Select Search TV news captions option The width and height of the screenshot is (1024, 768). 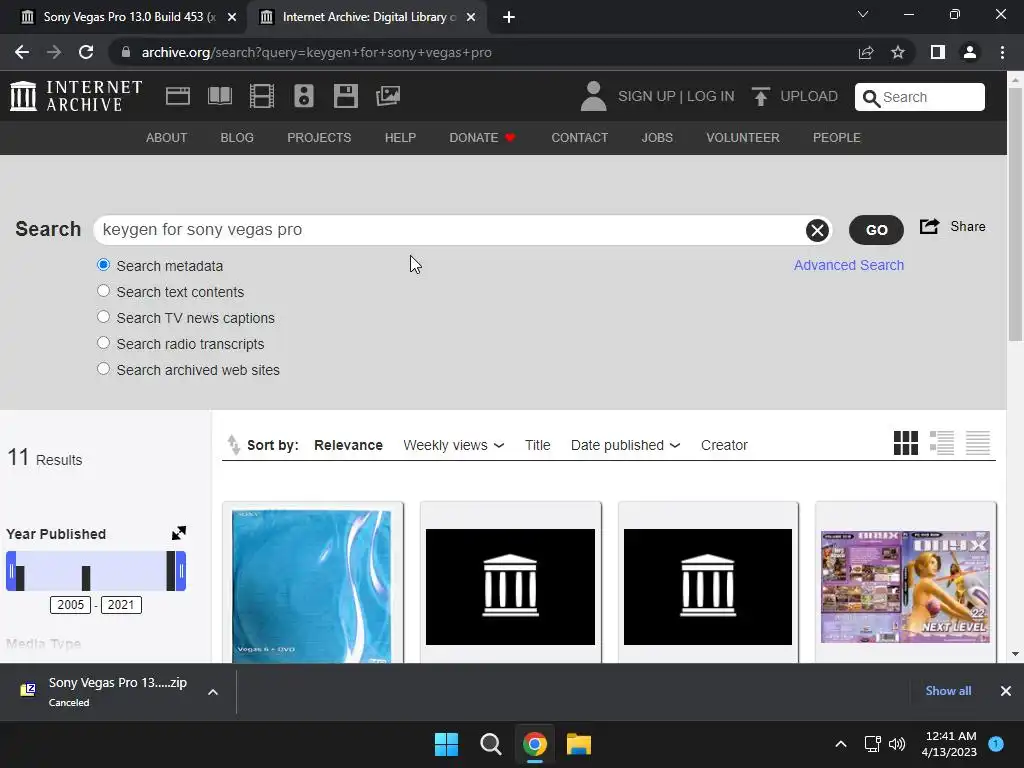pos(103,317)
